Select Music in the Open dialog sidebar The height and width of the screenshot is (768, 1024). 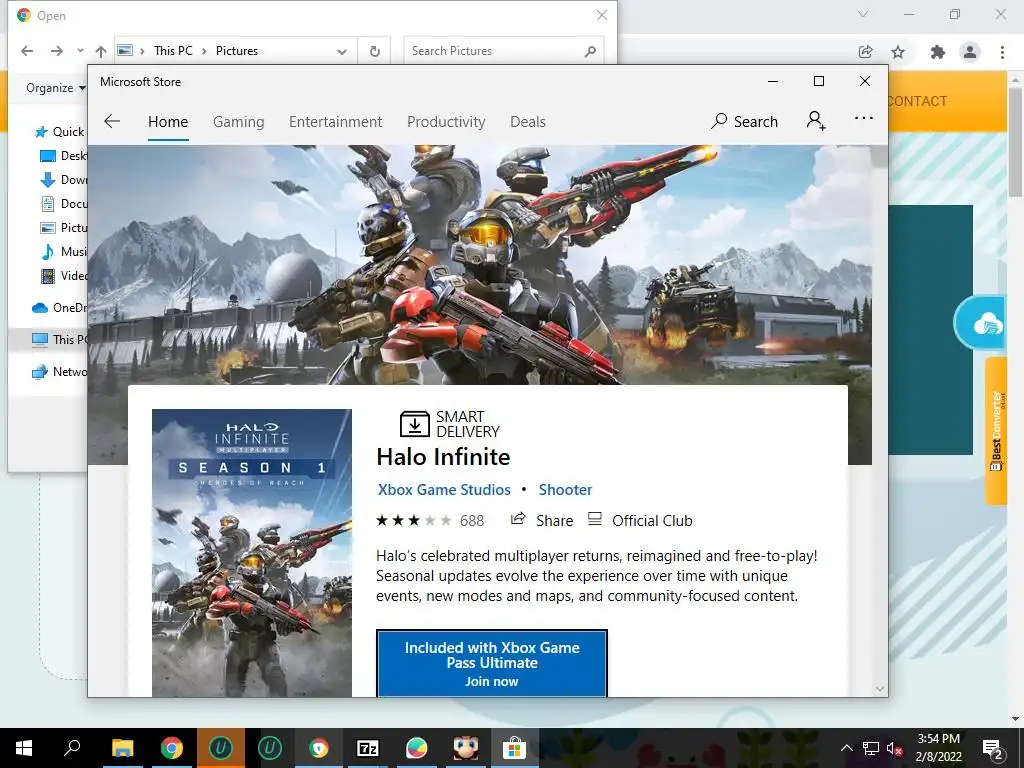coord(63,251)
